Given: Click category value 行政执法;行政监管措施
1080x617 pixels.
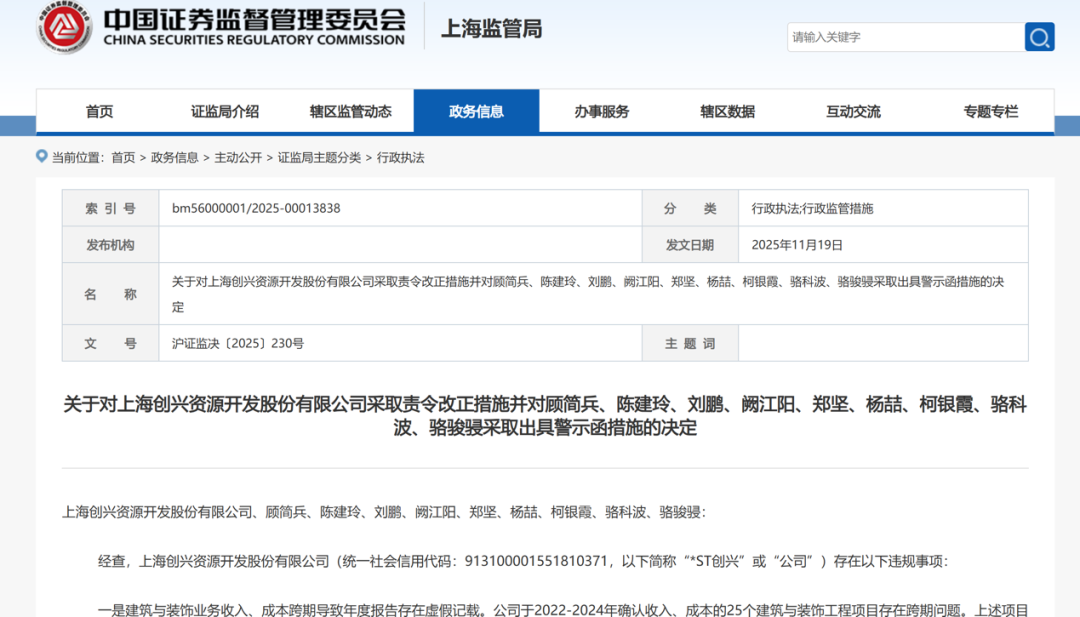Looking at the screenshot, I should [812, 209].
